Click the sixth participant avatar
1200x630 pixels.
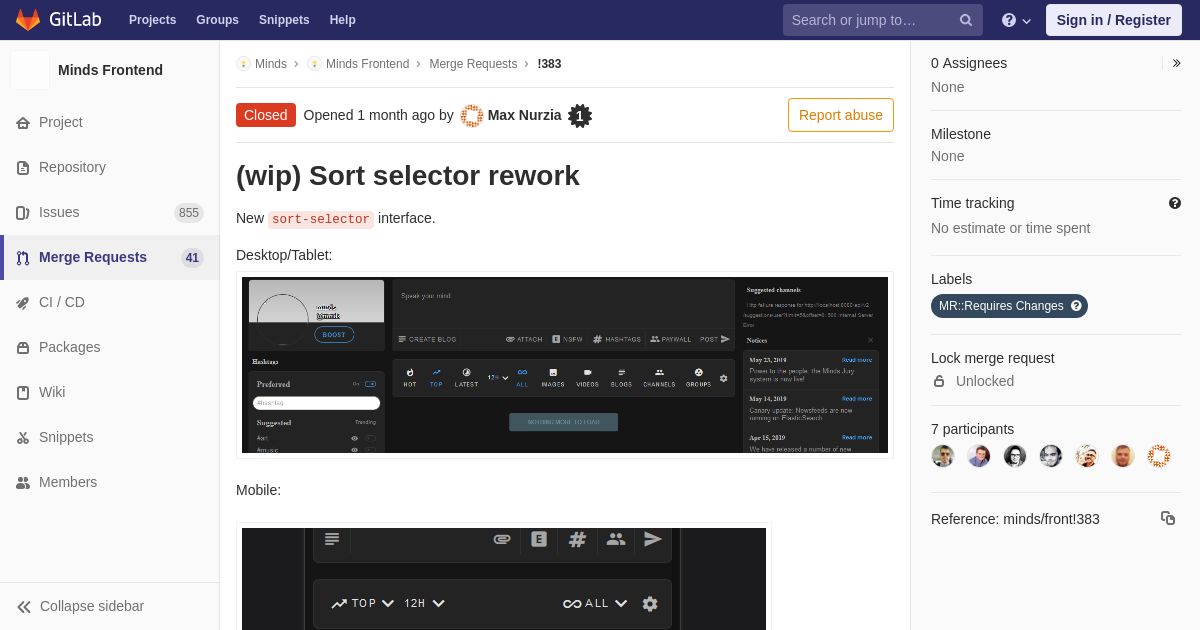(x=1123, y=456)
